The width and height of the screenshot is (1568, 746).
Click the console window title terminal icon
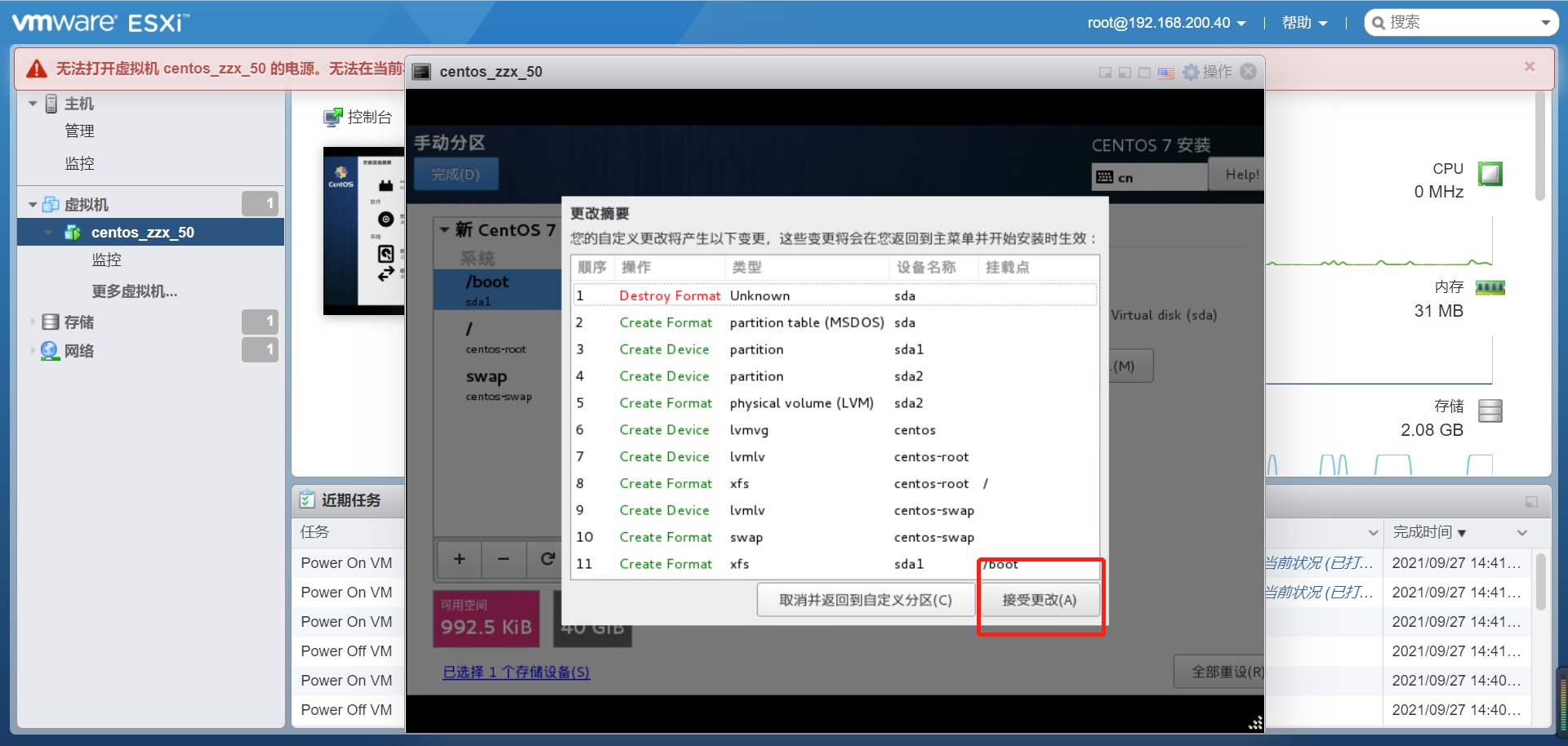[x=421, y=72]
